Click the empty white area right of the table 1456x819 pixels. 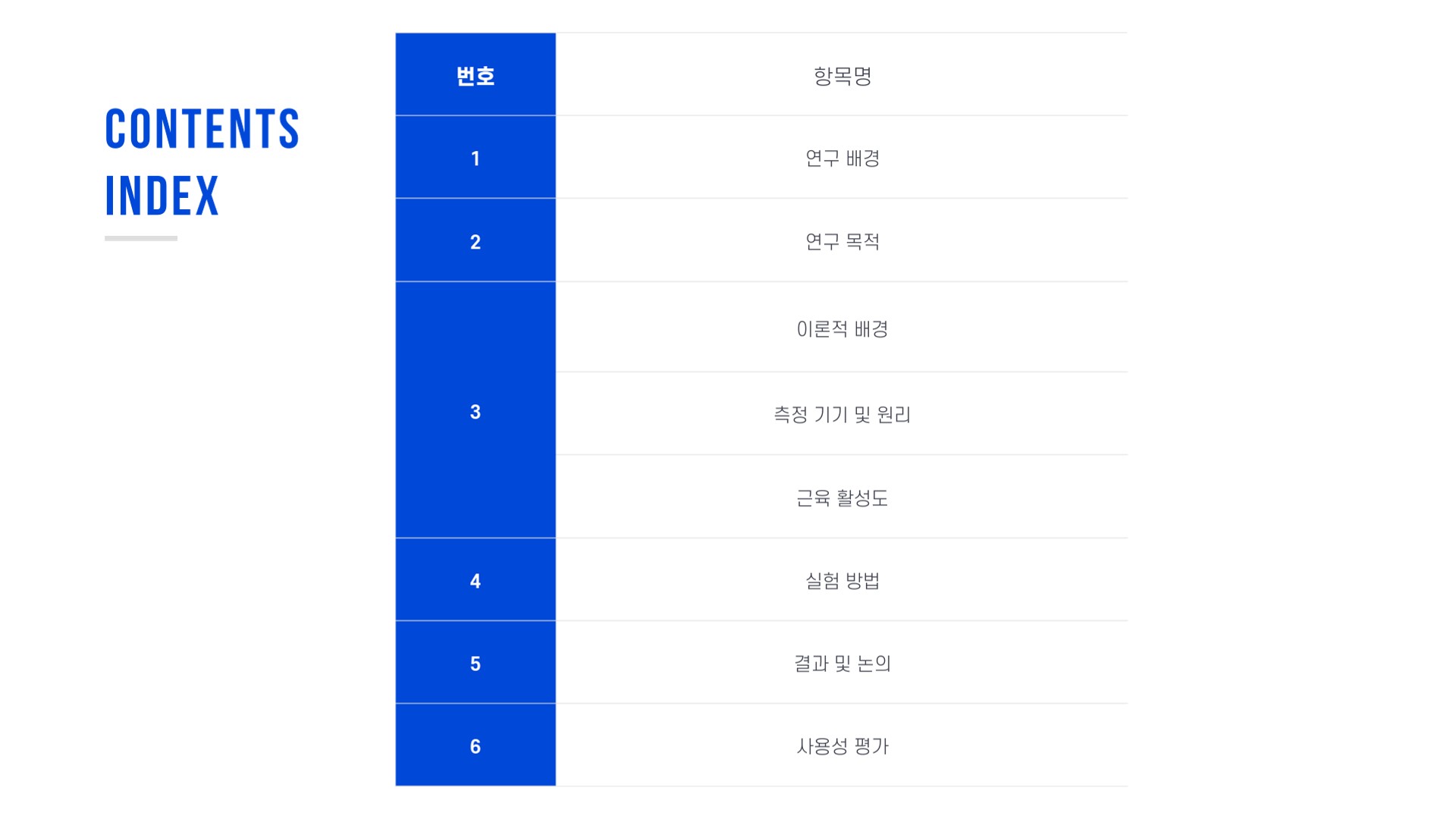[x=1289, y=409]
